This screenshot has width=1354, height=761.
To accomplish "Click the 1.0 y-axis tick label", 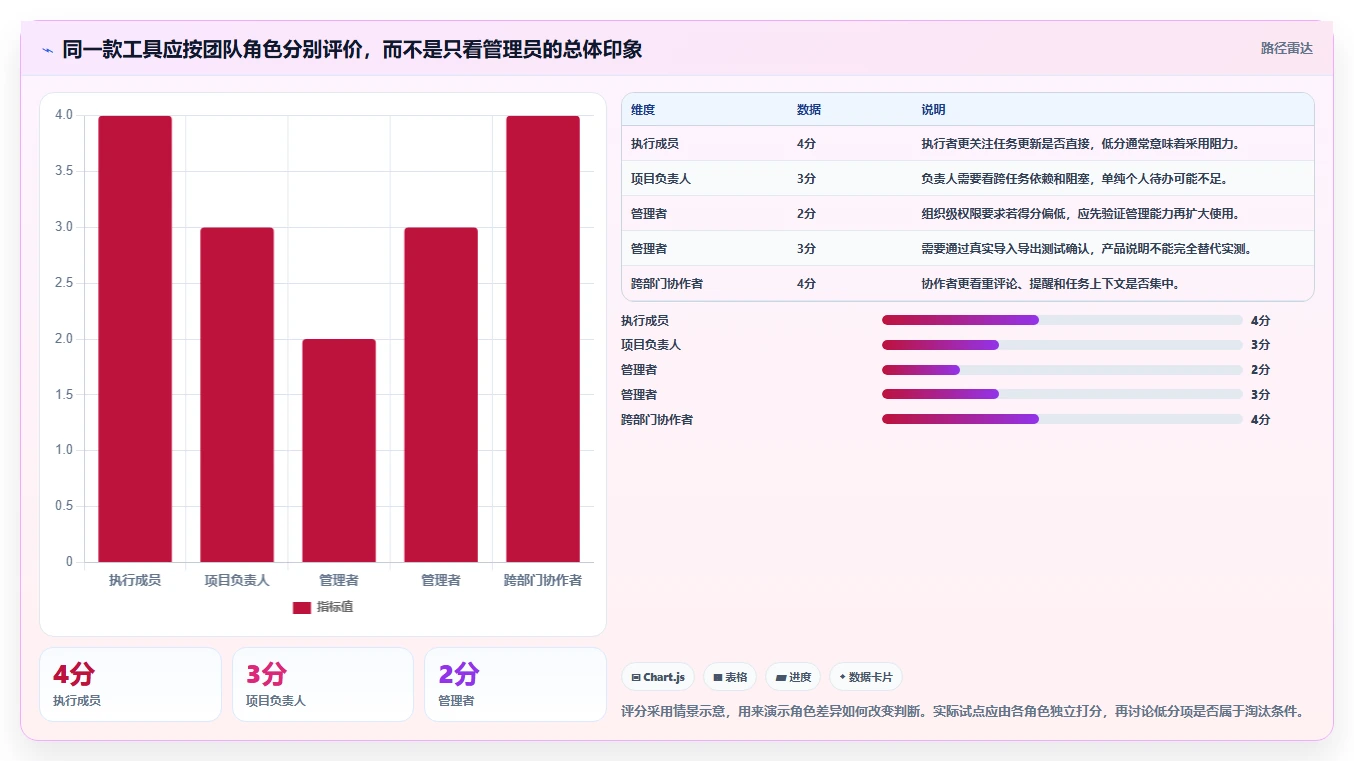I will point(64,450).
